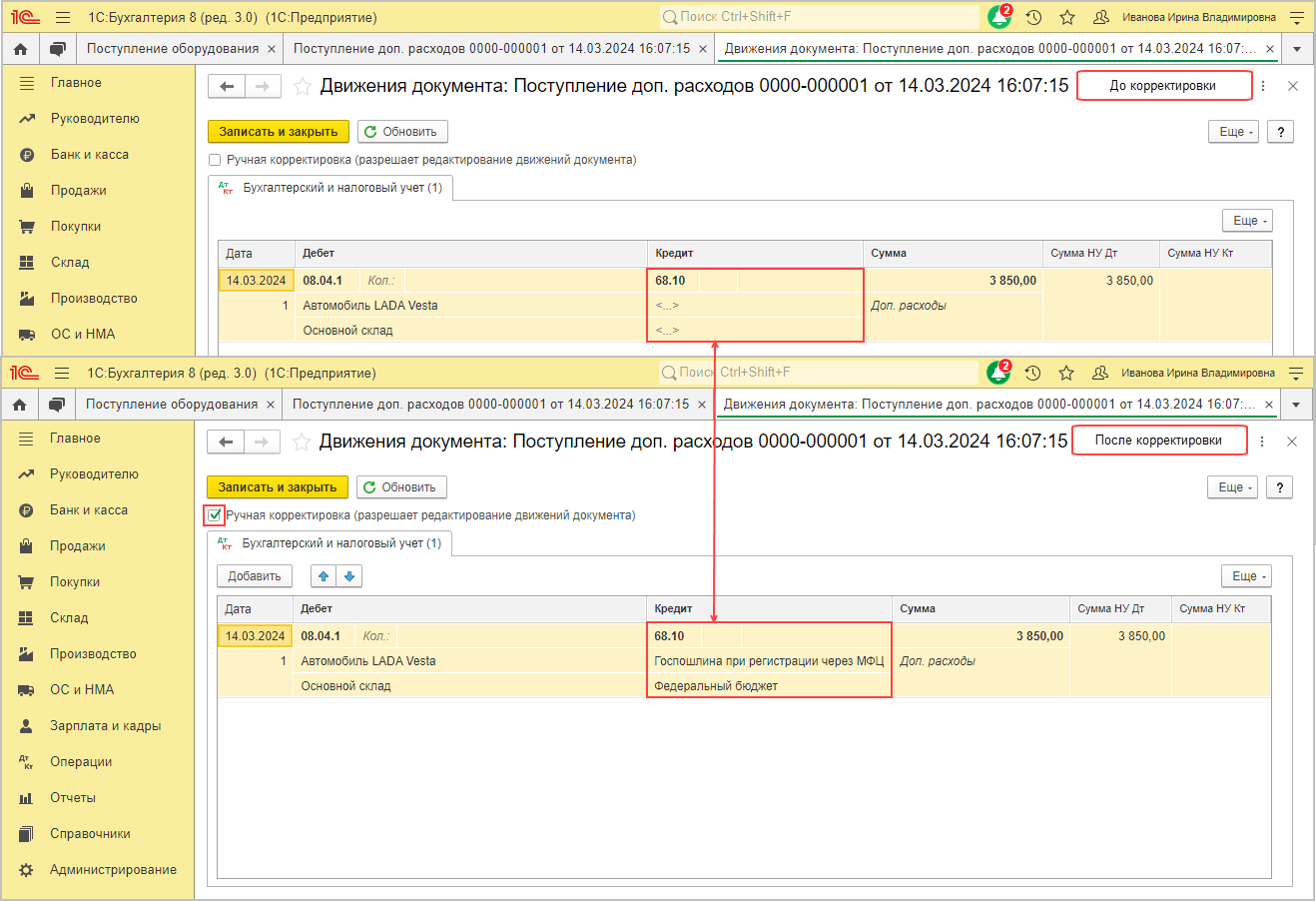
Task: Click user icon next to Иванова in upper window
Action: tap(1101, 18)
